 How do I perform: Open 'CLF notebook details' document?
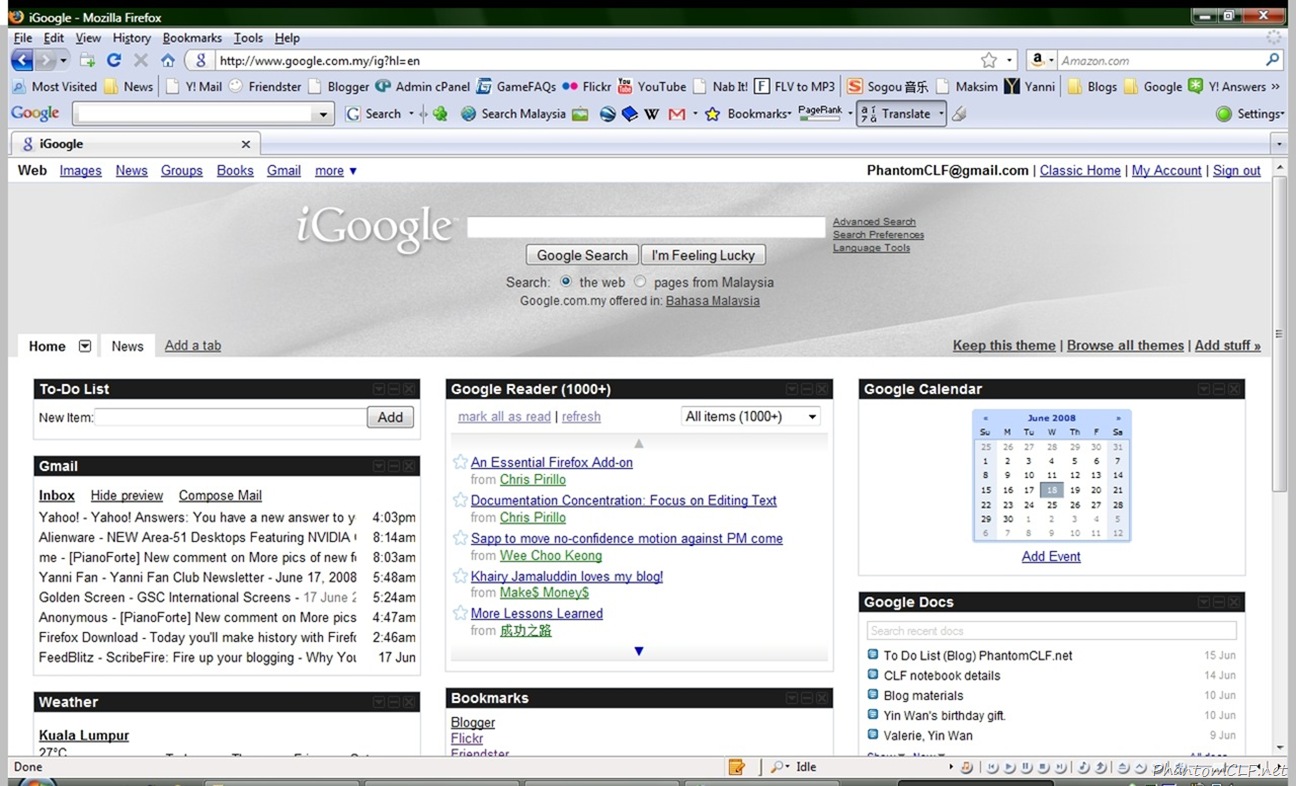942,675
